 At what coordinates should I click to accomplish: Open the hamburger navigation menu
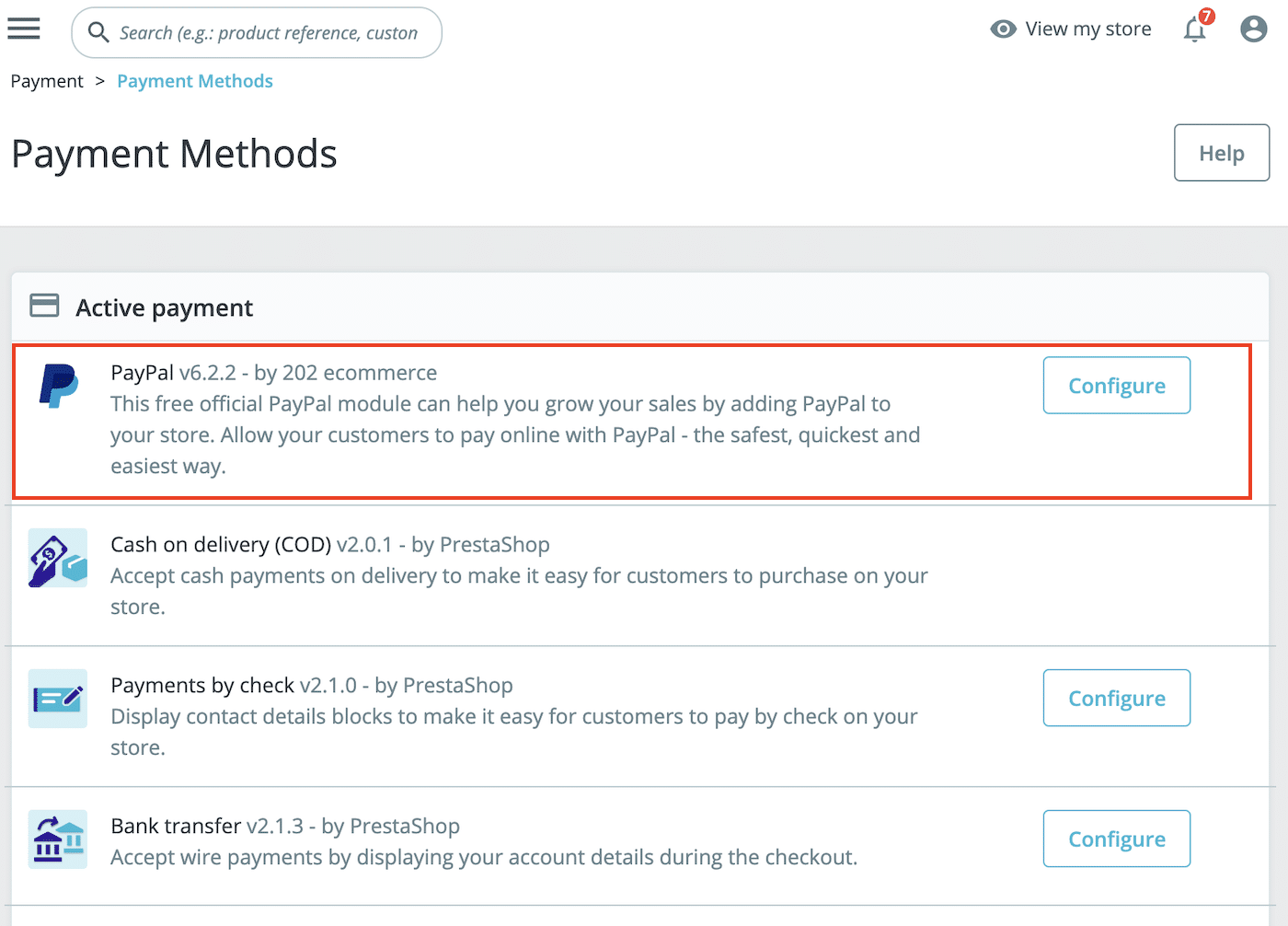(x=23, y=29)
